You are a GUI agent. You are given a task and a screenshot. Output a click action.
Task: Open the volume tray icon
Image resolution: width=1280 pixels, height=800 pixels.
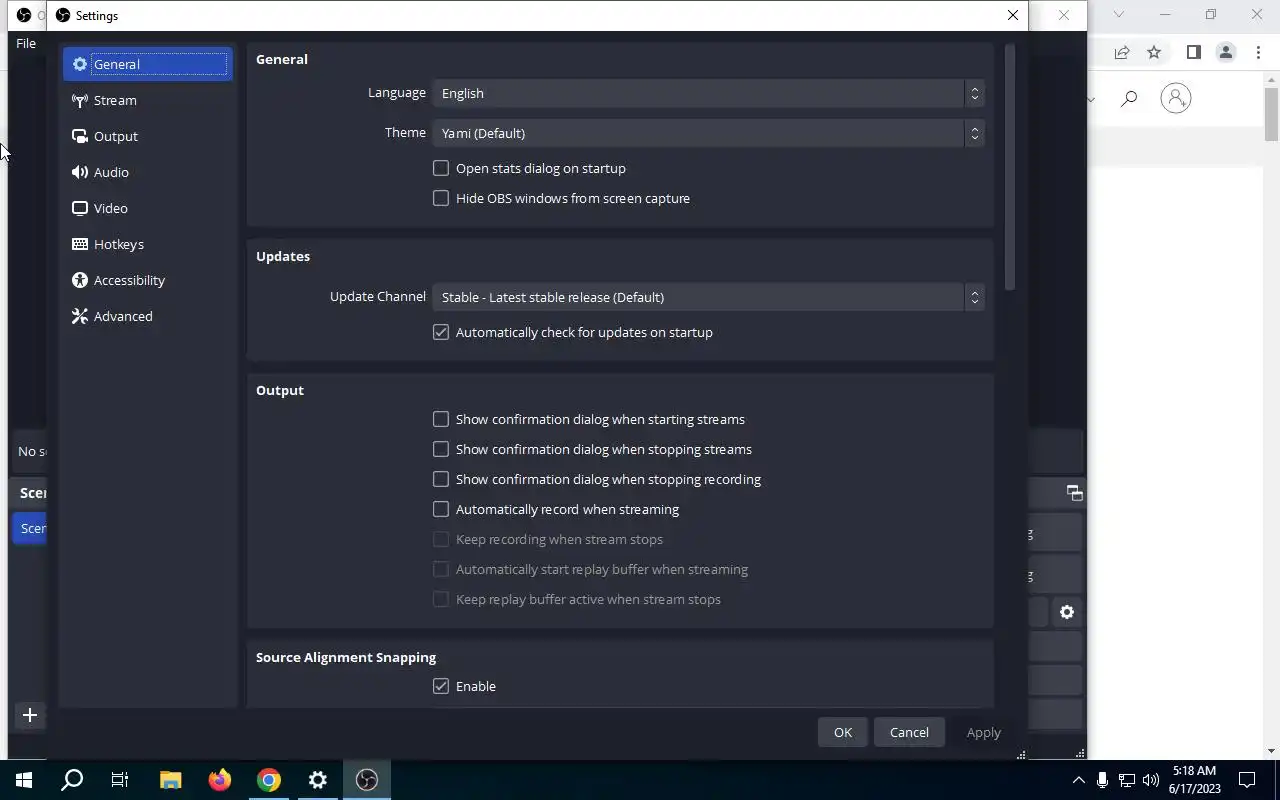(x=1151, y=780)
